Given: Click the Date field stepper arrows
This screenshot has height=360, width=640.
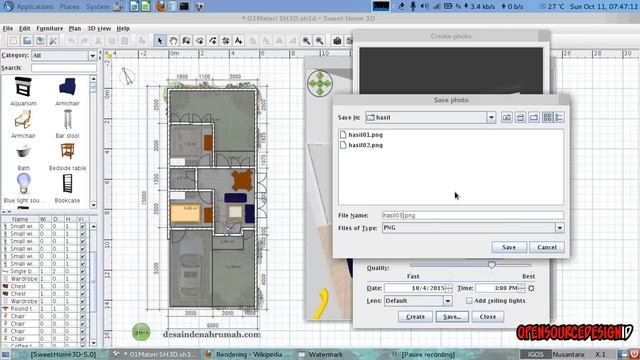Looking at the screenshot, I should [x=449, y=288].
